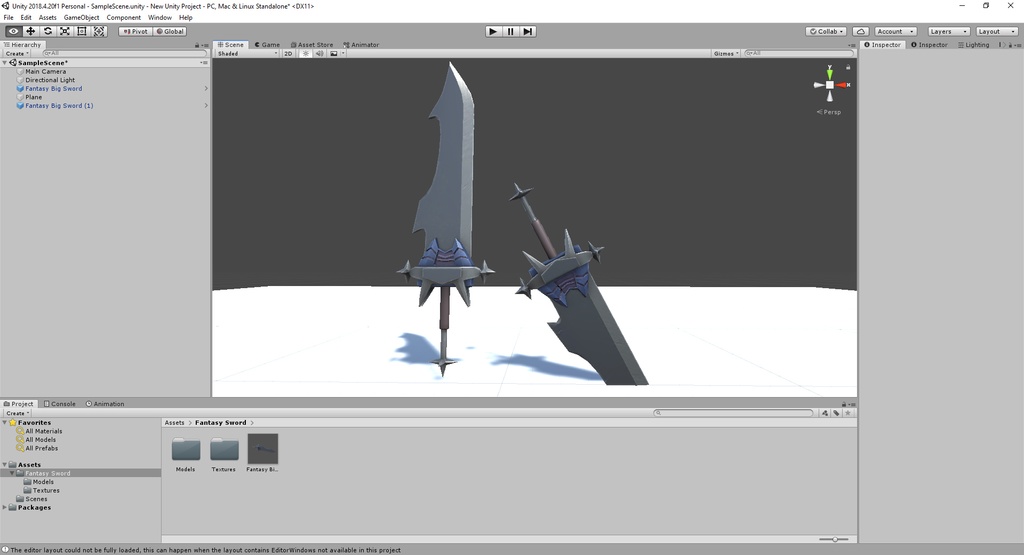Open the SampleScene options menu icon

tap(204, 63)
